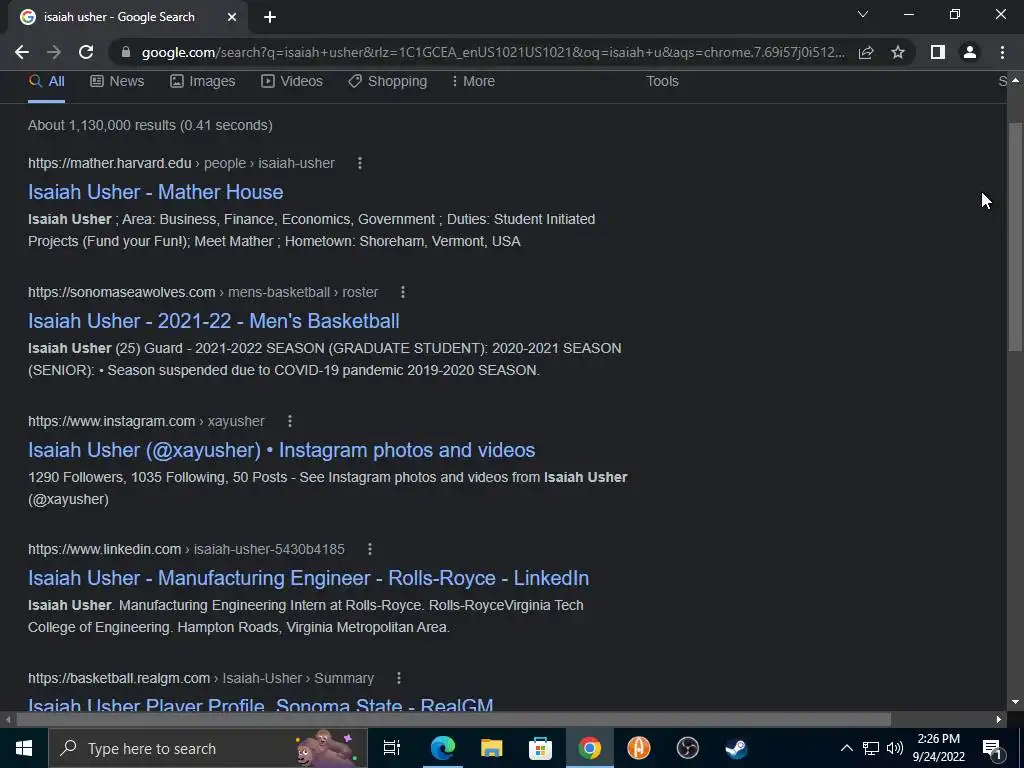This screenshot has width=1024, height=768.
Task: Open options for basketball.realgm.com result
Action: (399, 679)
